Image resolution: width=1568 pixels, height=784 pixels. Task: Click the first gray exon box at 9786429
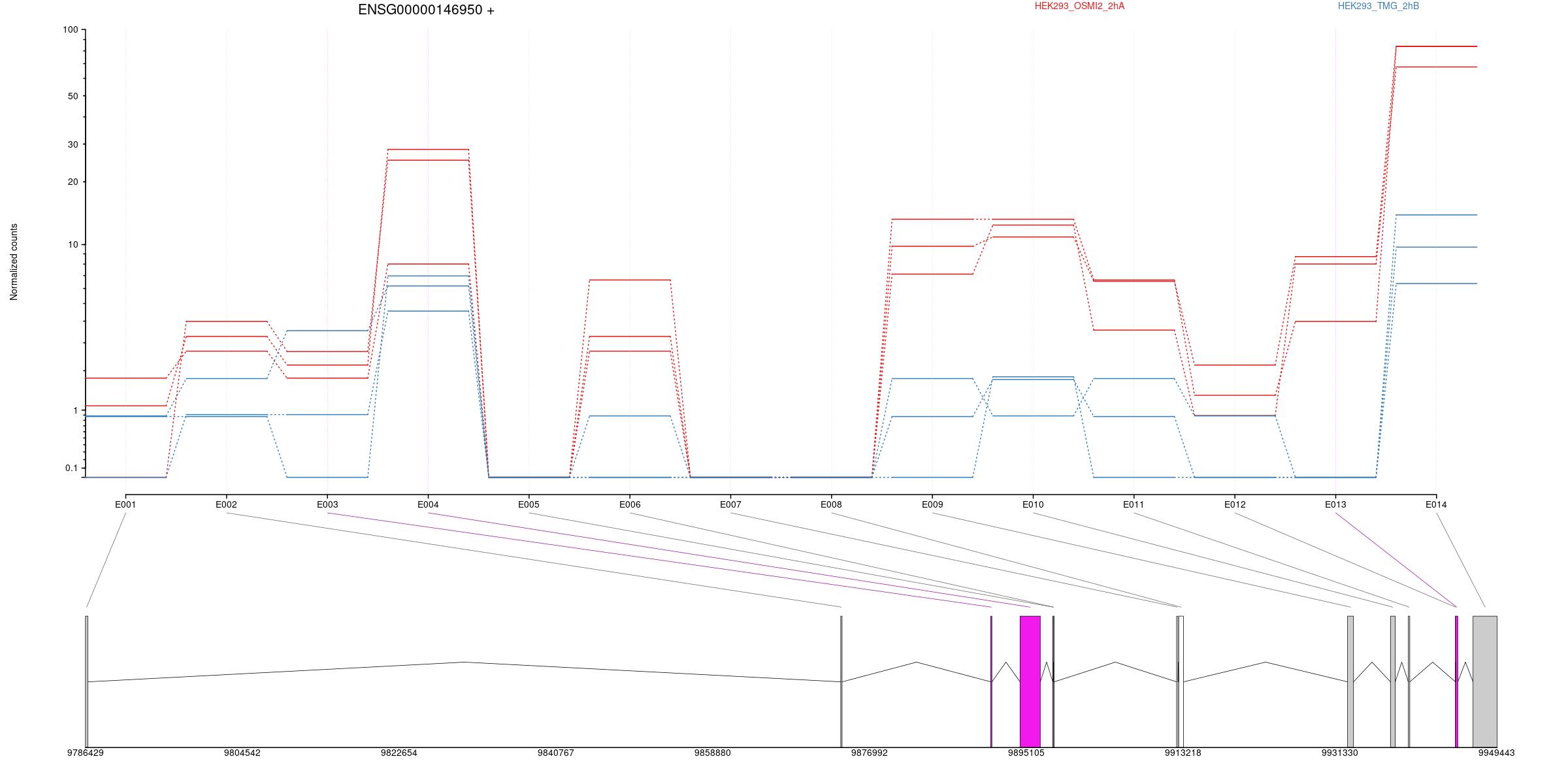tap(86, 681)
